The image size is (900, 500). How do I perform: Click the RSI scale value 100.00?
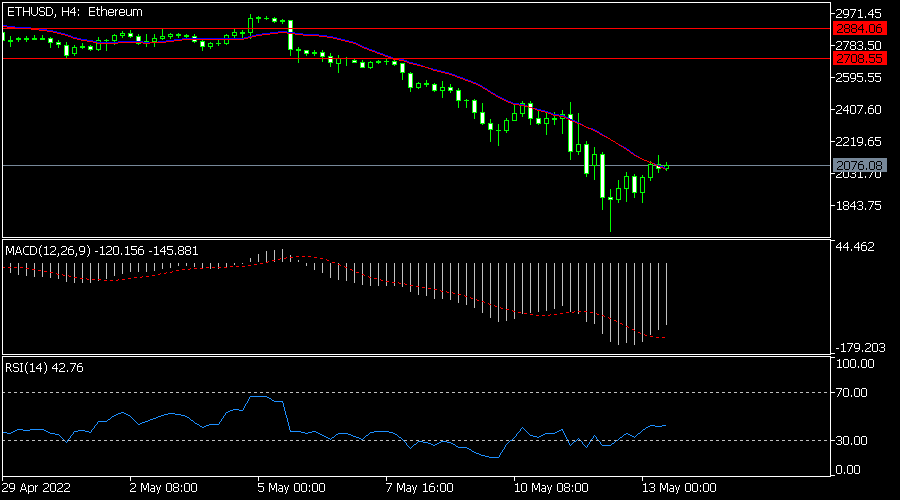pos(855,364)
